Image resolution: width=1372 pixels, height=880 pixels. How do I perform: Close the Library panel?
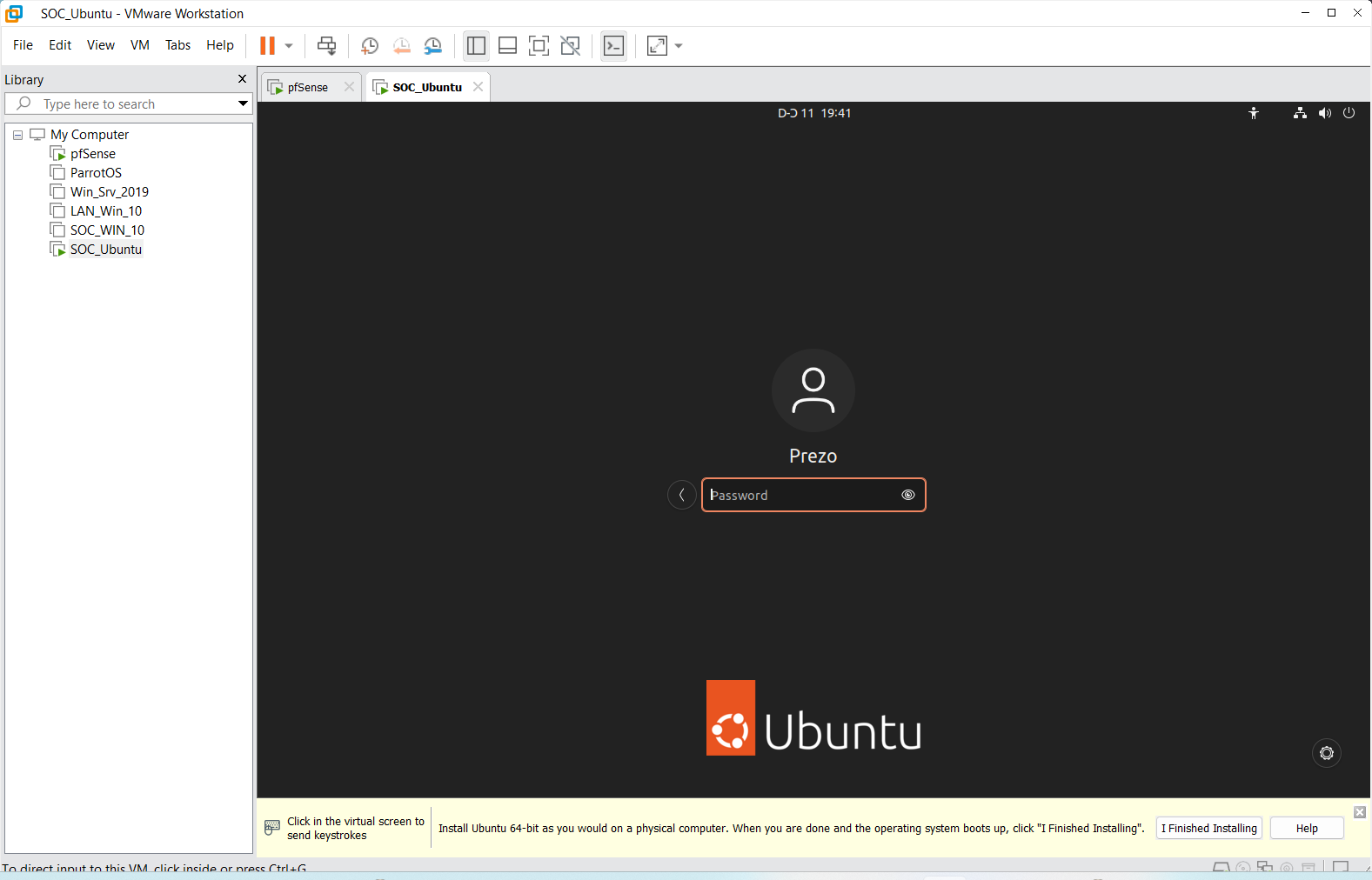(242, 79)
